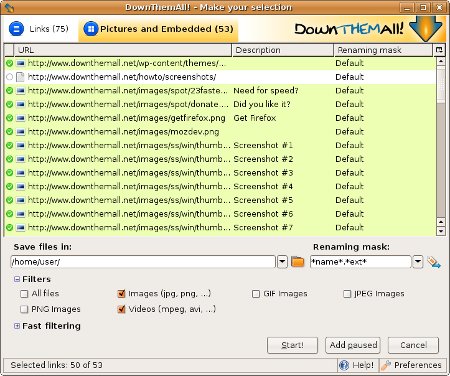Click the Add paused button
Viewport: 450px width, 376px height.
353,345
